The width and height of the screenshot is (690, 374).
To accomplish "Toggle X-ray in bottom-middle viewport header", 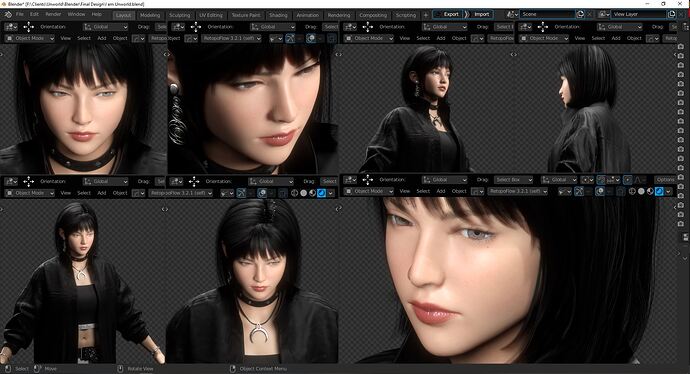I will 283,193.
